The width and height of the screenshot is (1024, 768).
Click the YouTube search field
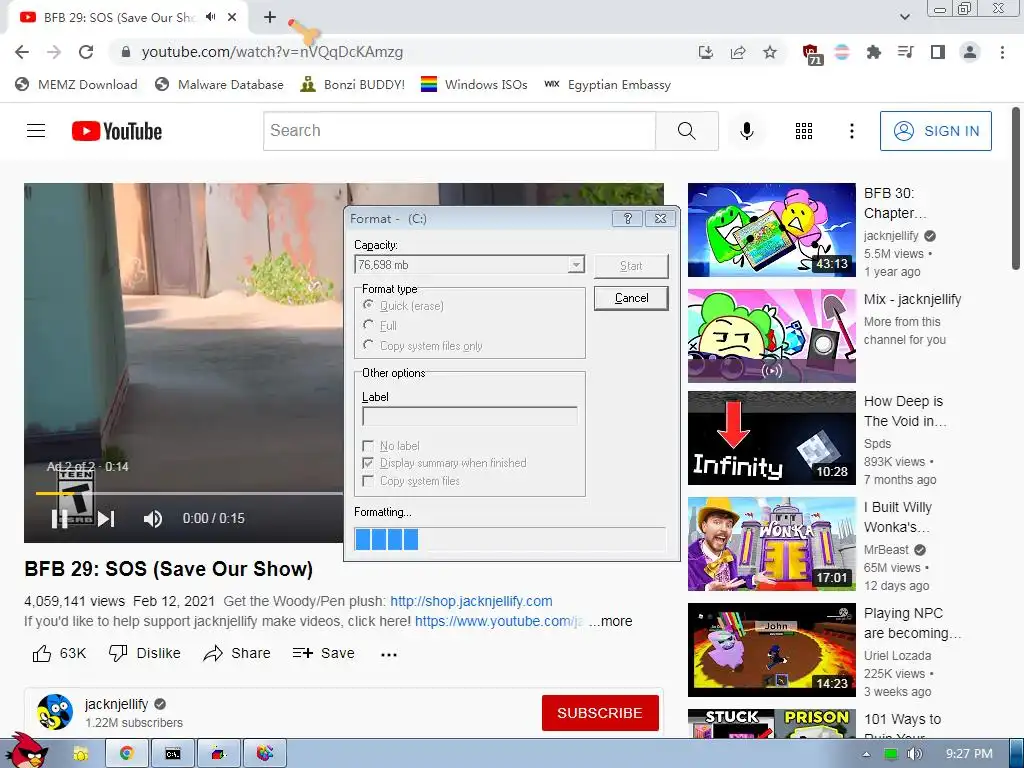point(460,131)
